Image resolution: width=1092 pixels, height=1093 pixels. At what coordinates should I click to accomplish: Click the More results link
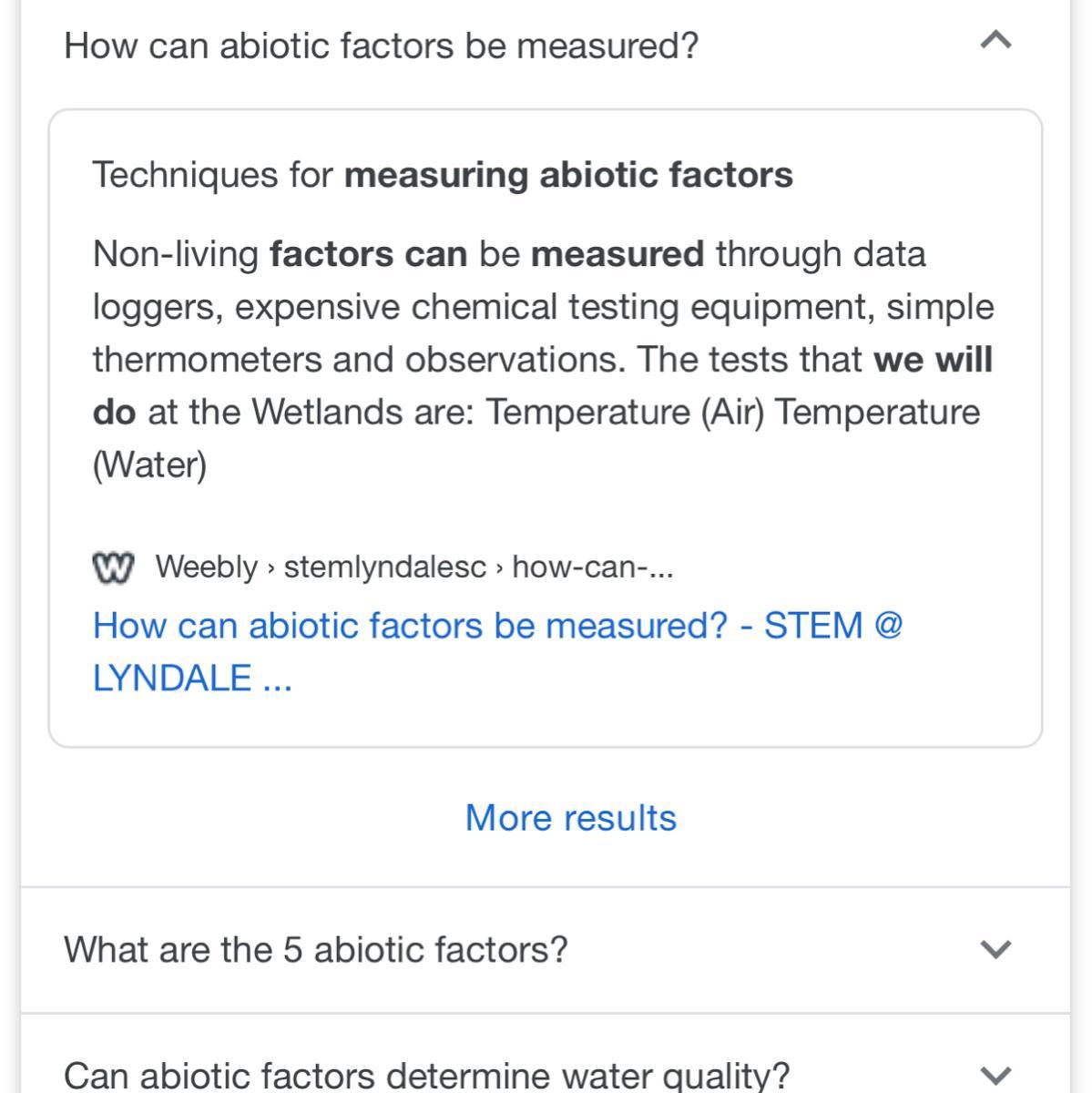[571, 818]
